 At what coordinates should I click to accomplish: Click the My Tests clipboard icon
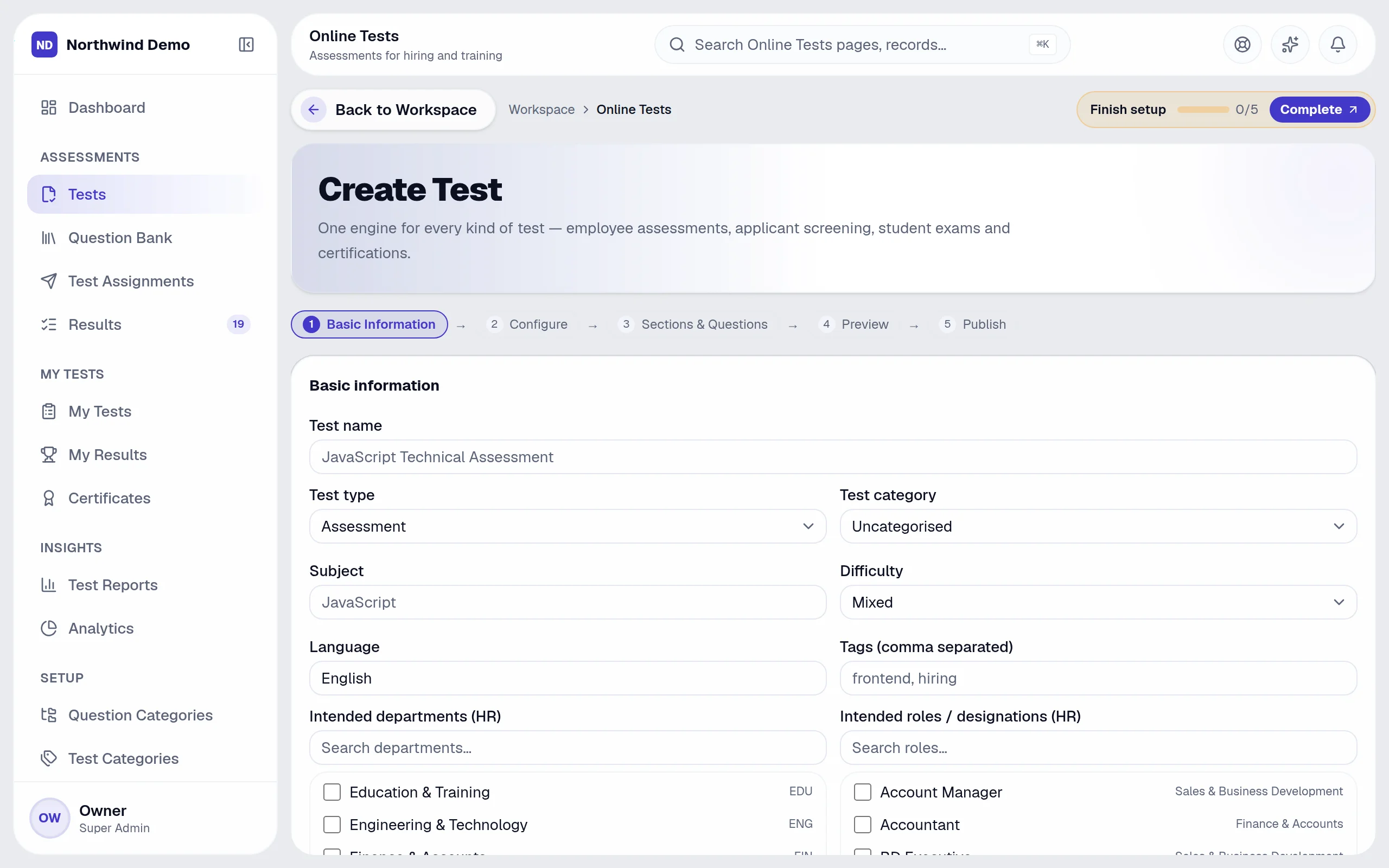pos(49,412)
